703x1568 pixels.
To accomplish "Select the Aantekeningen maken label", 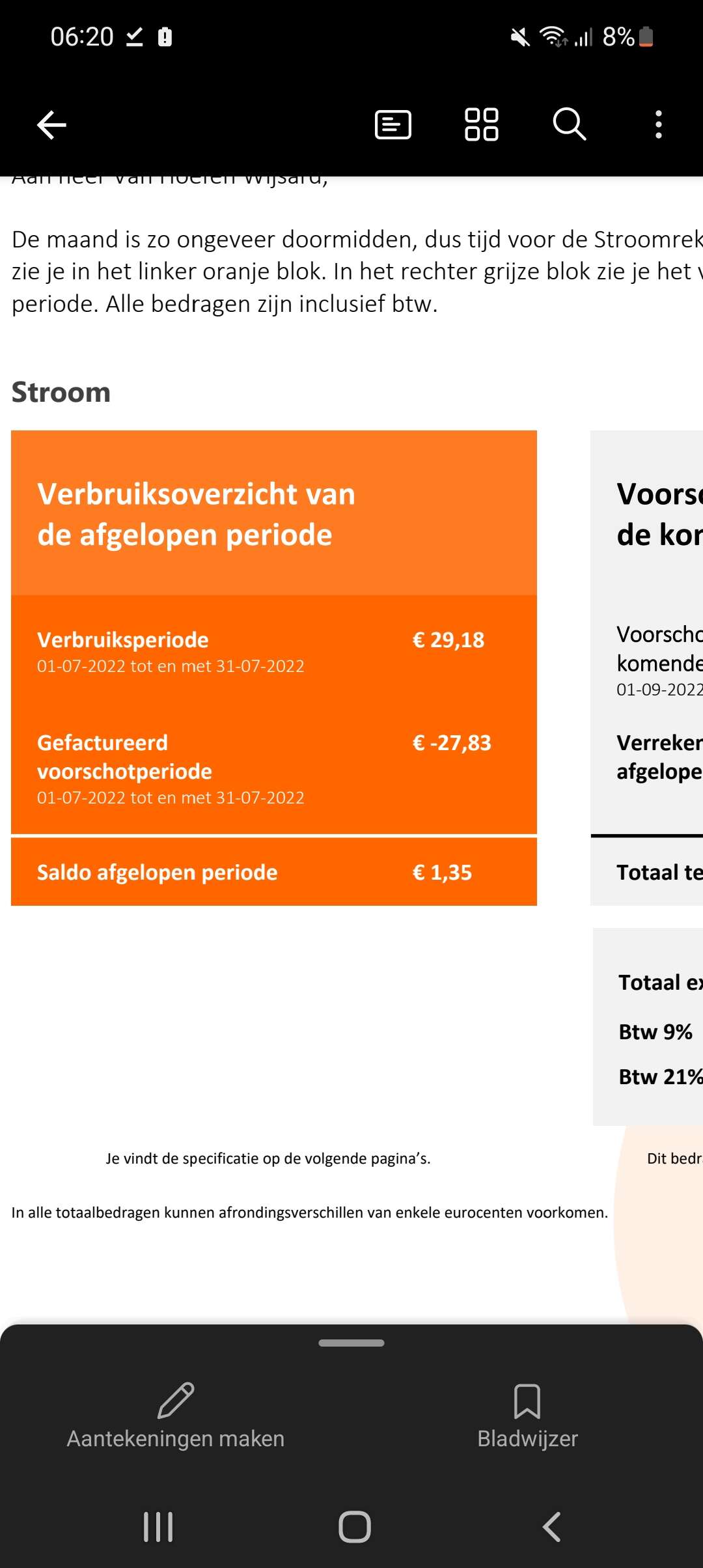I will [x=176, y=1438].
